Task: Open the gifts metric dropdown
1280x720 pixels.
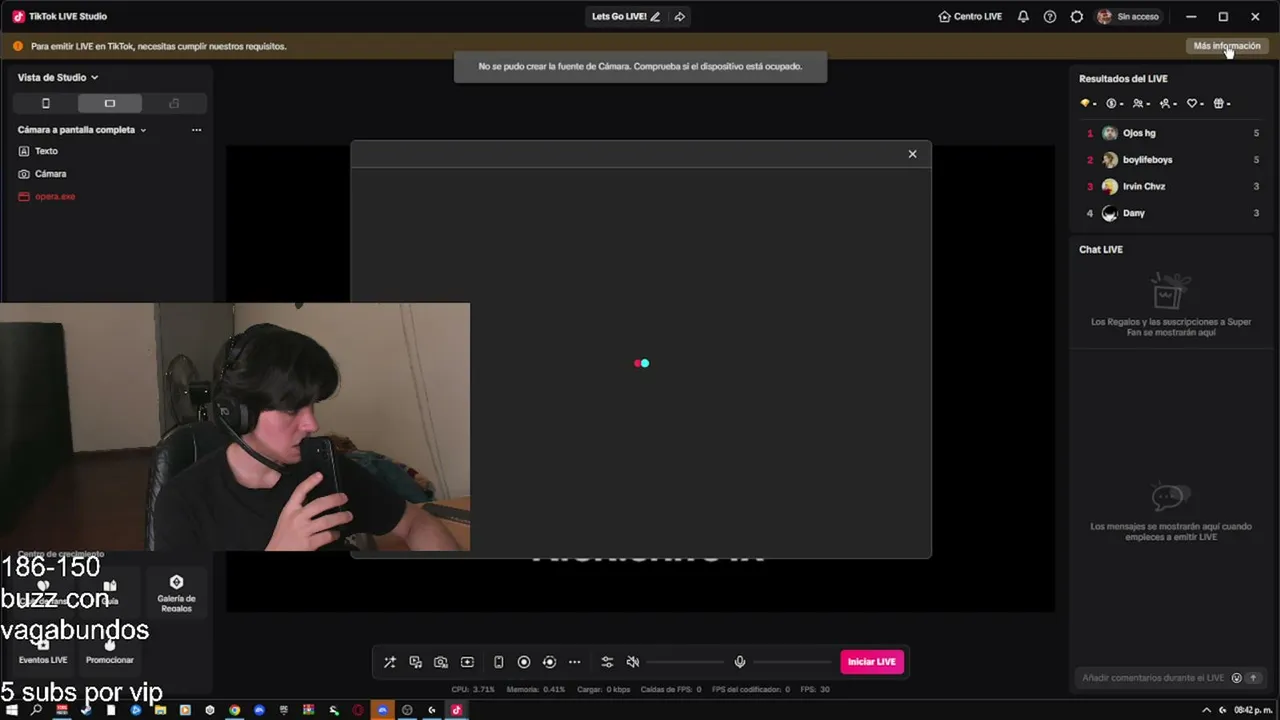Action: (x=1222, y=104)
